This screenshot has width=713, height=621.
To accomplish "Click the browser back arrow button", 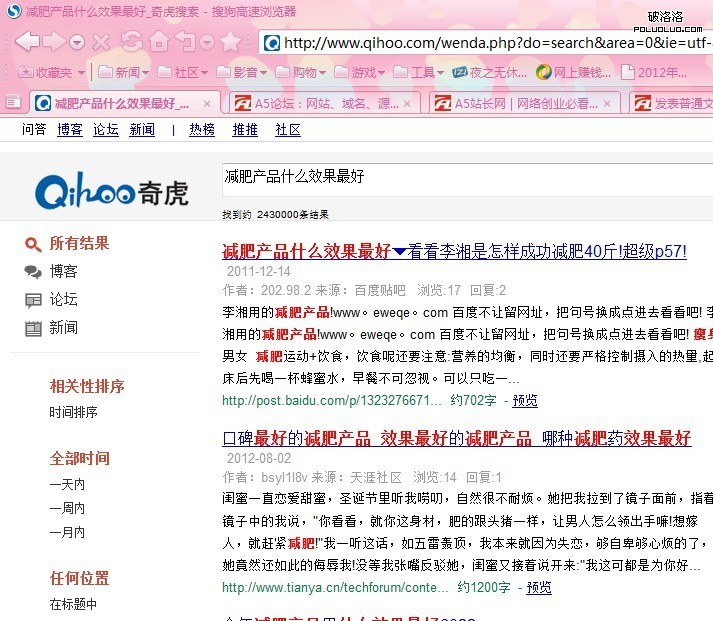I will pyautogui.click(x=27, y=42).
